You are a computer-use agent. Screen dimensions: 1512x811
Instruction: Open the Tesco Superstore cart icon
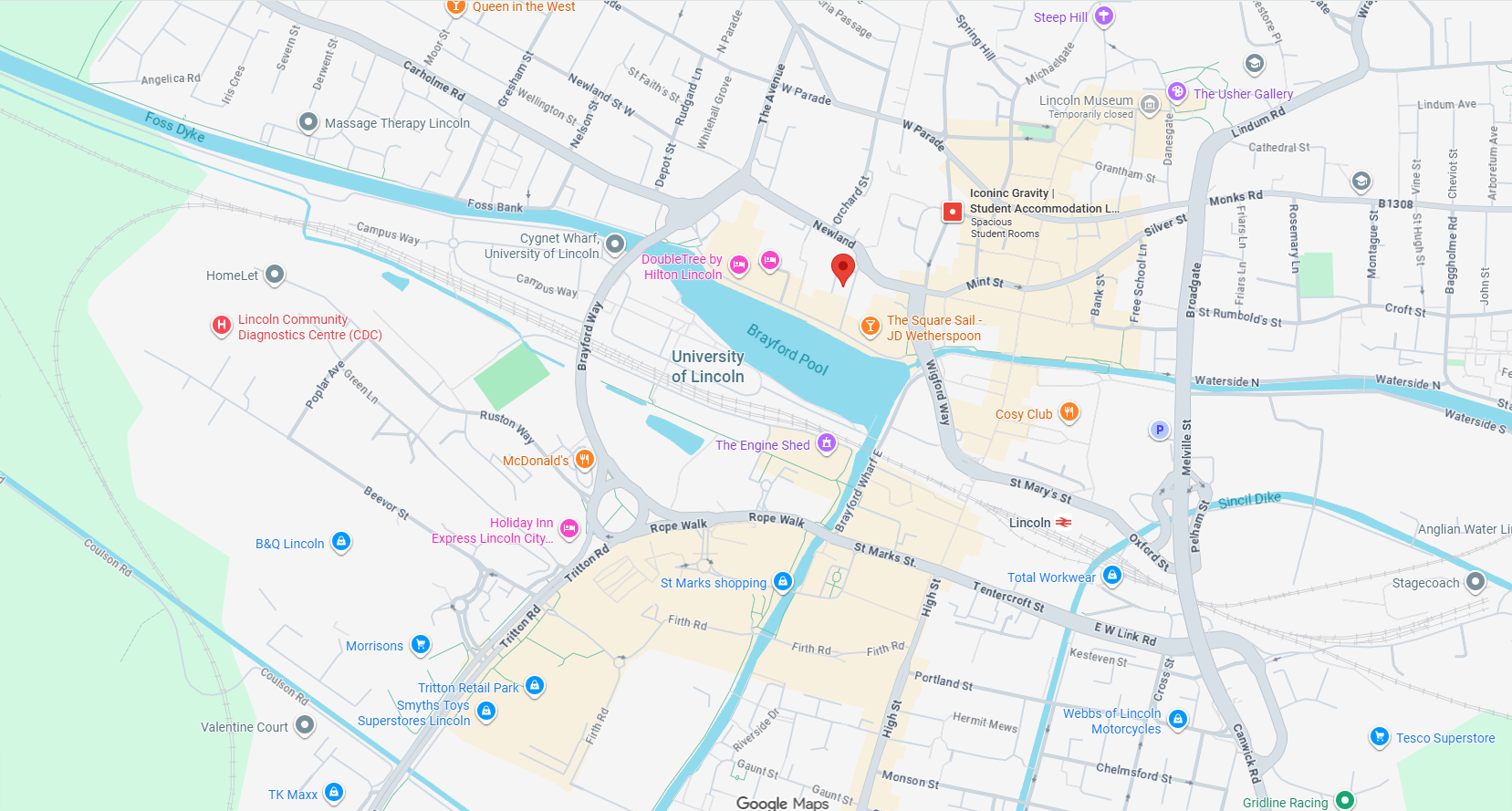1380,736
